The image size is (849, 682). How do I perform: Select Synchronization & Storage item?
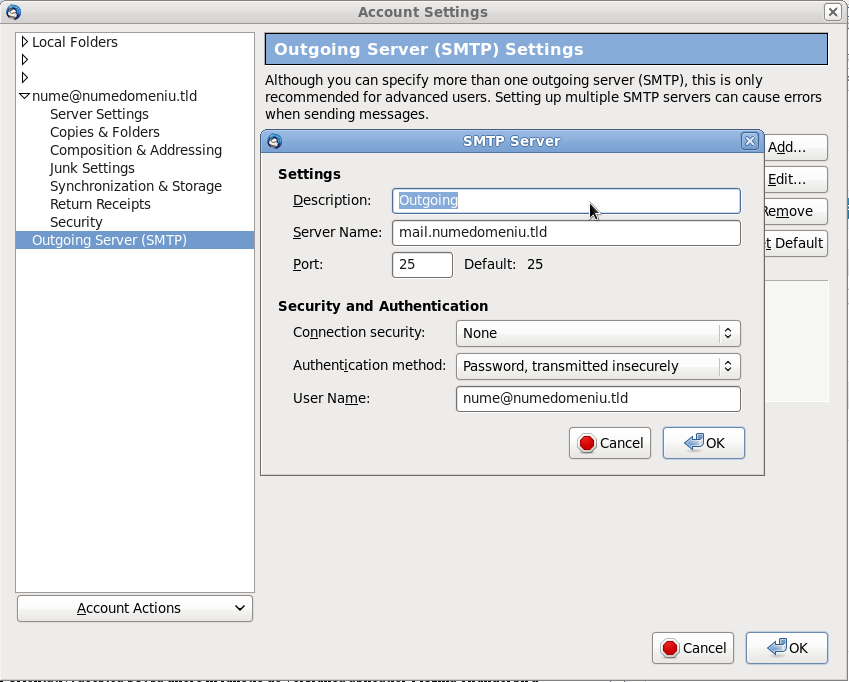coord(136,186)
